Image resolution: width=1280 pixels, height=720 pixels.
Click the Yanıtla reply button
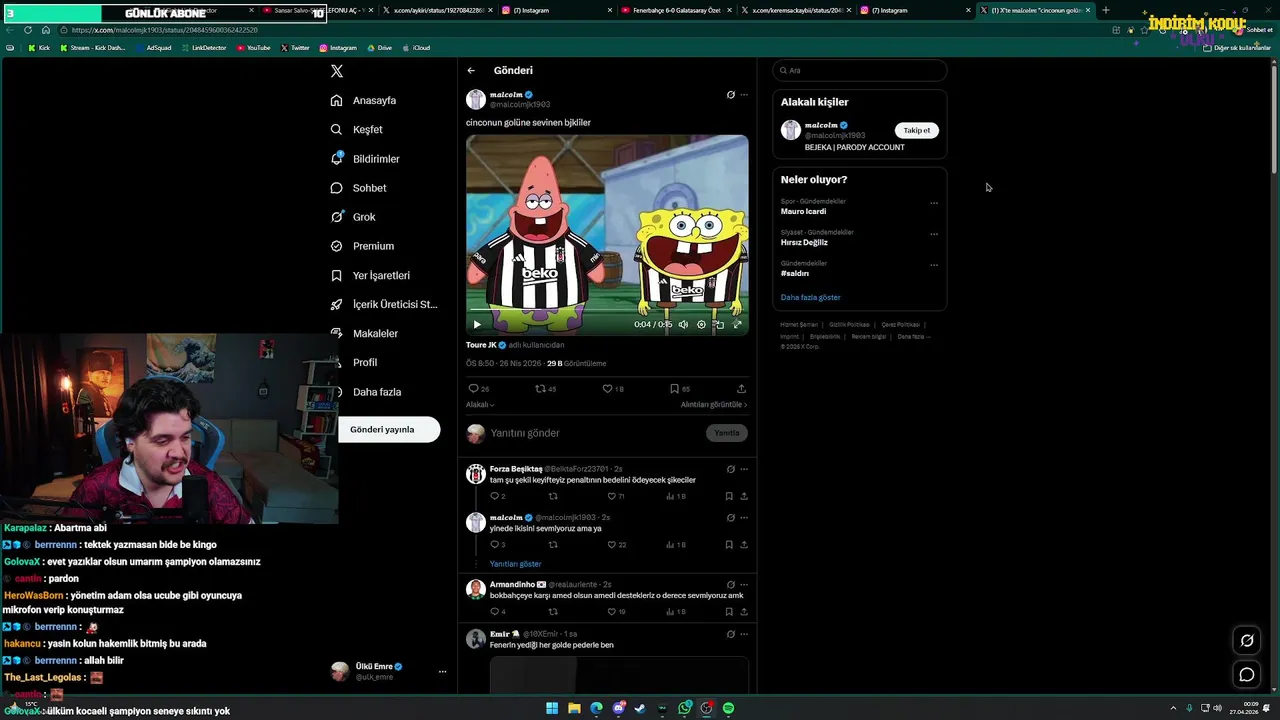coord(727,433)
